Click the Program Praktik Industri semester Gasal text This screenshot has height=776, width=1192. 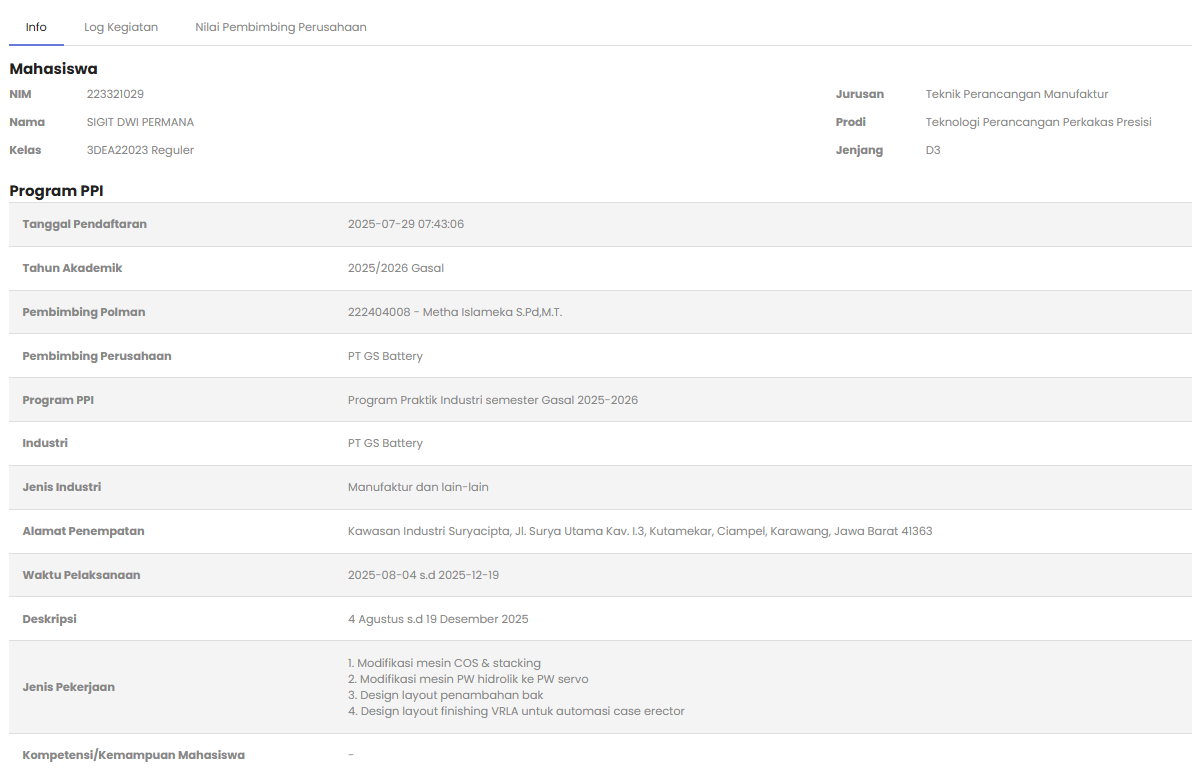492,400
